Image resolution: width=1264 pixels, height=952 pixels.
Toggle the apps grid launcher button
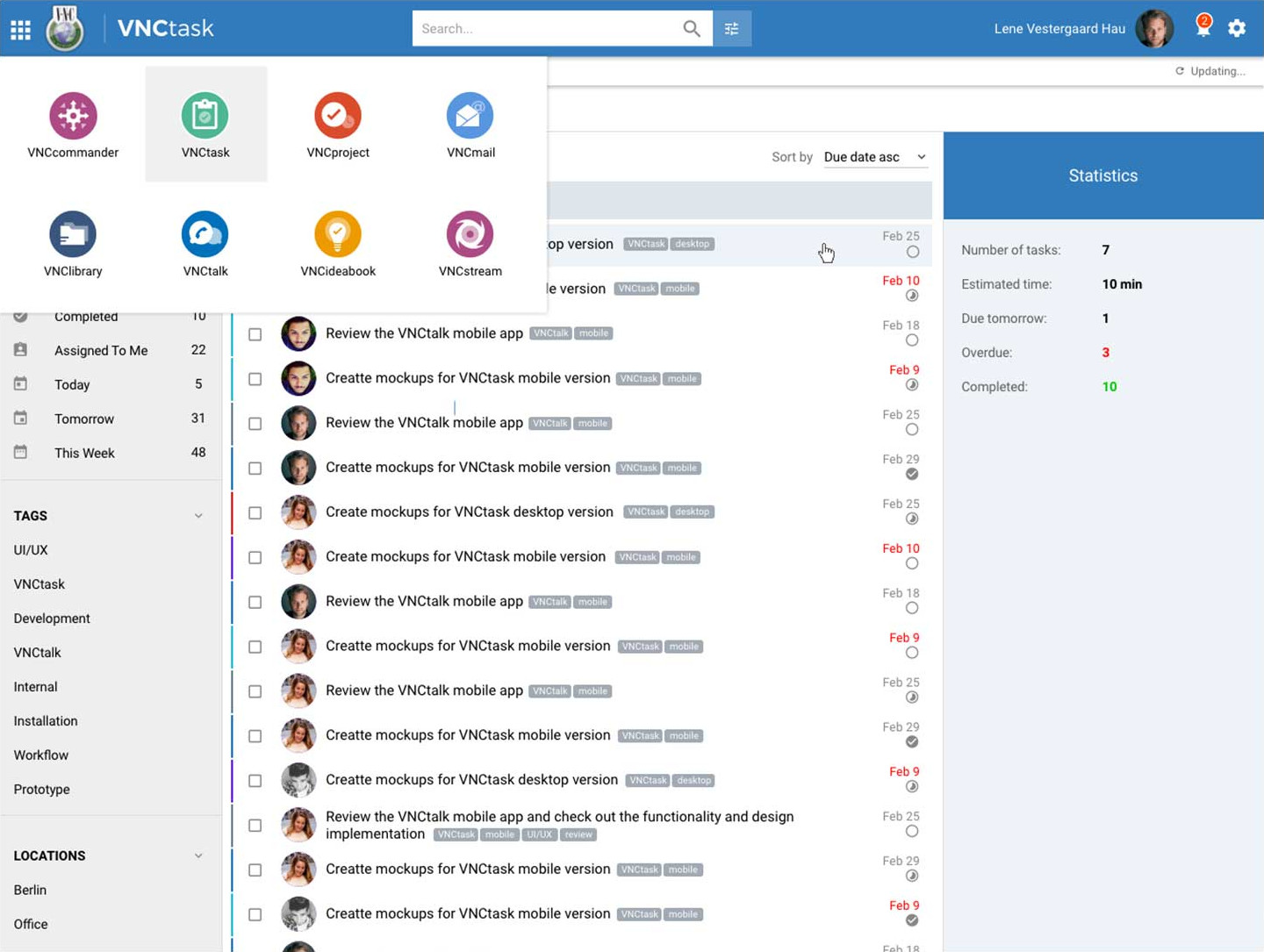pos(21,30)
